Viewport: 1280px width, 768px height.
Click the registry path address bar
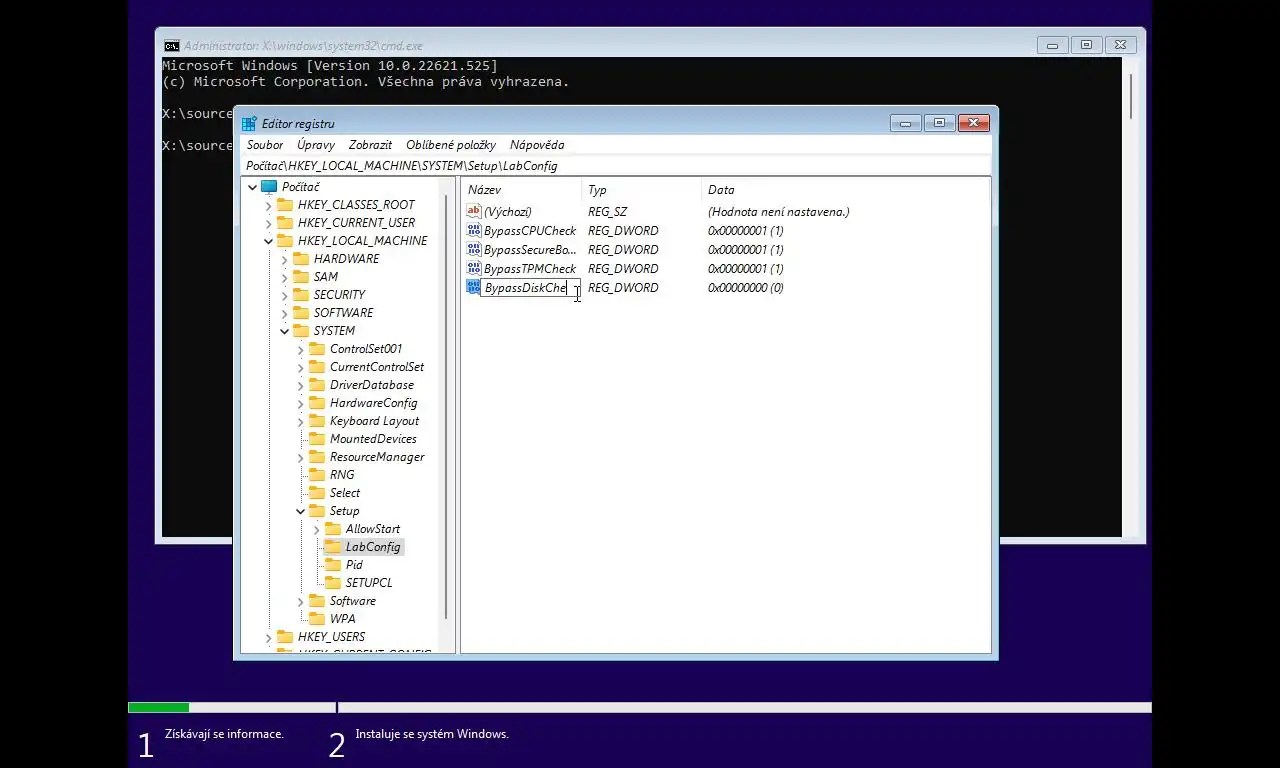coord(617,166)
